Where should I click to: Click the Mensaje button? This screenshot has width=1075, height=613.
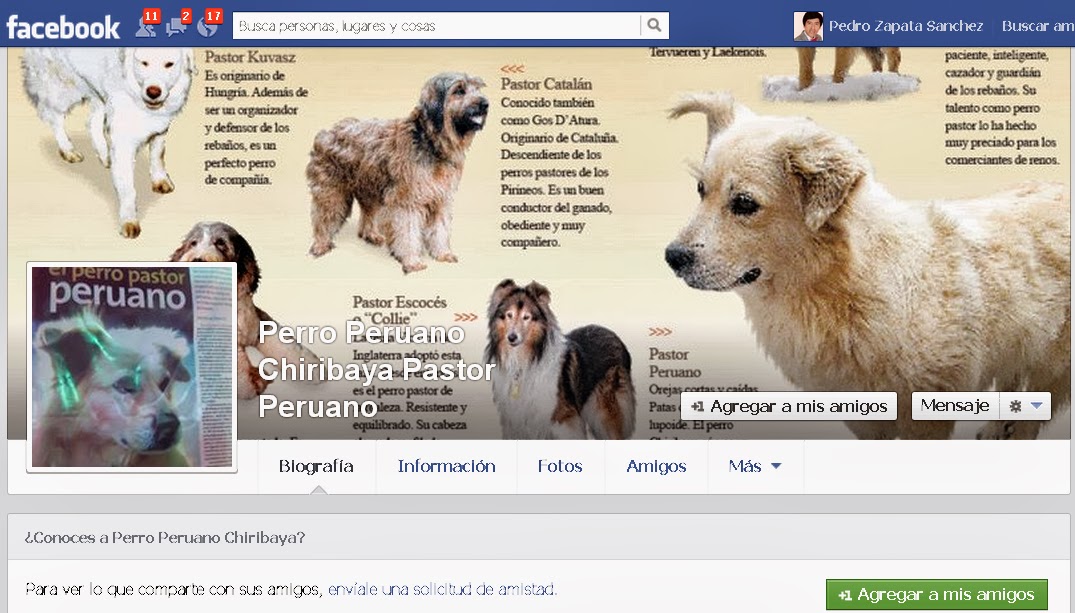(x=955, y=406)
